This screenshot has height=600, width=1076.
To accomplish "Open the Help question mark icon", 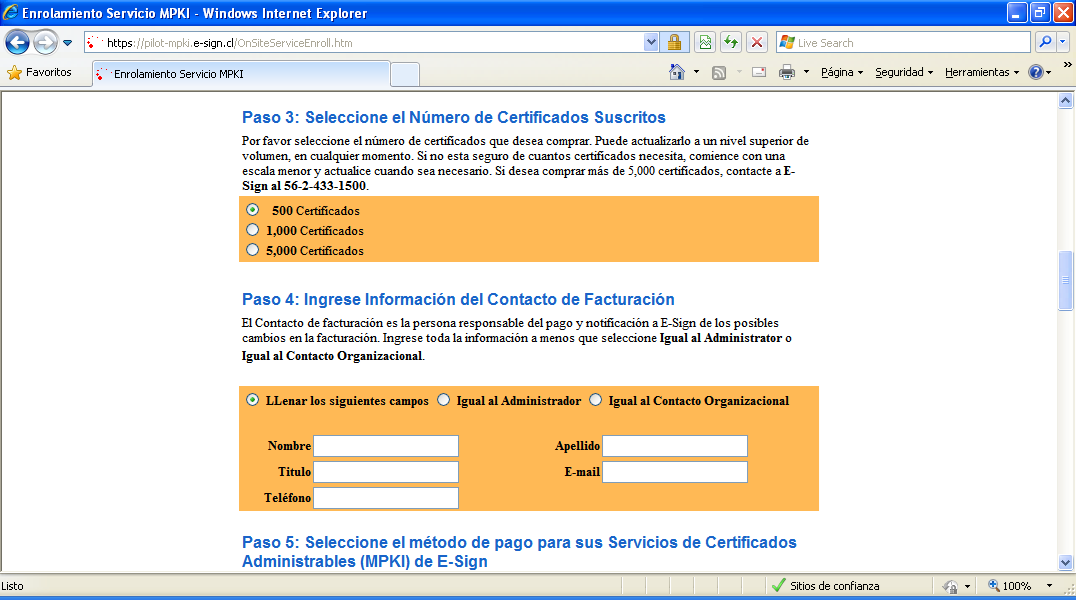I will click(x=1036, y=72).
